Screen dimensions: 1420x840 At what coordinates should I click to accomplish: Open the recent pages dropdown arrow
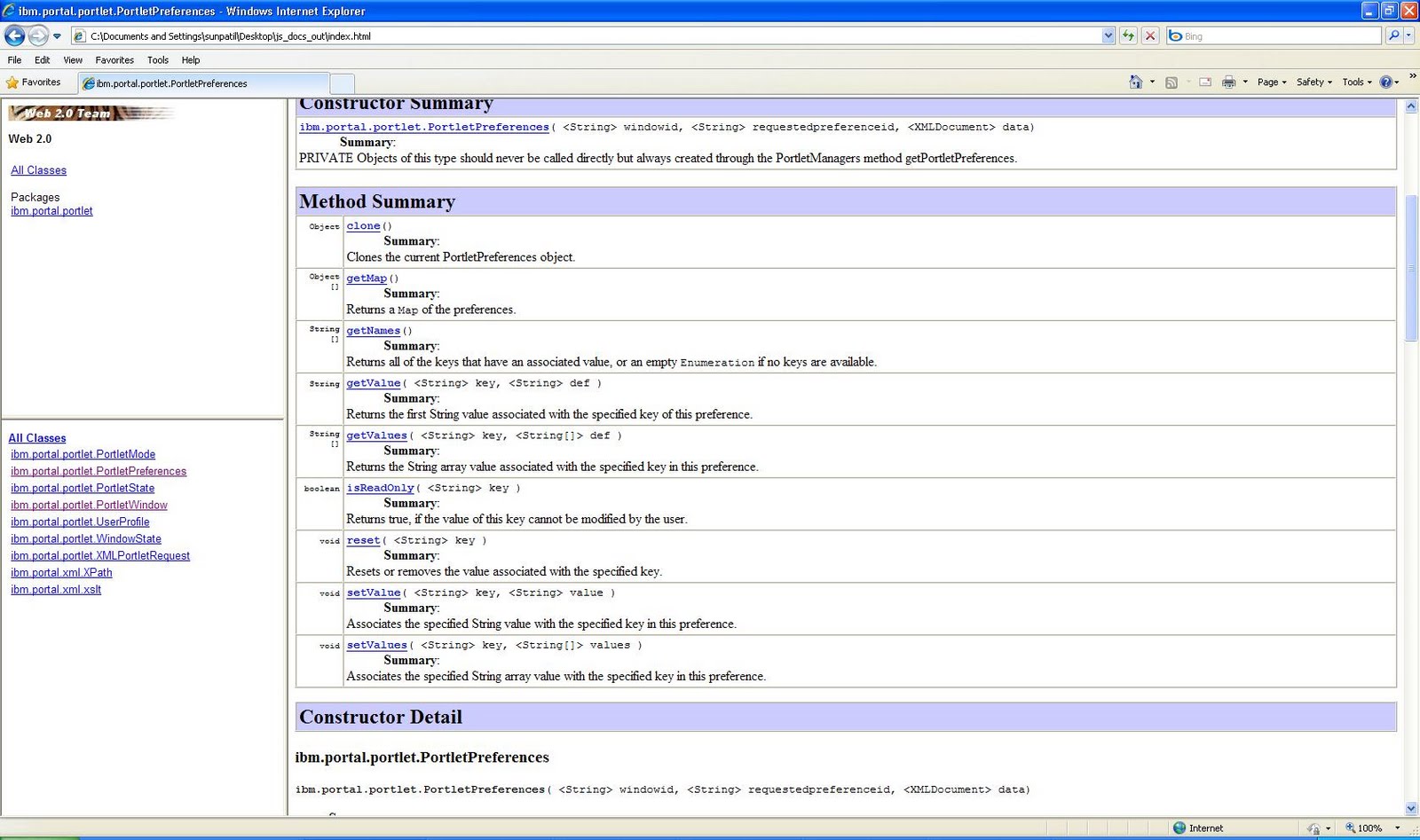(57, 36)
